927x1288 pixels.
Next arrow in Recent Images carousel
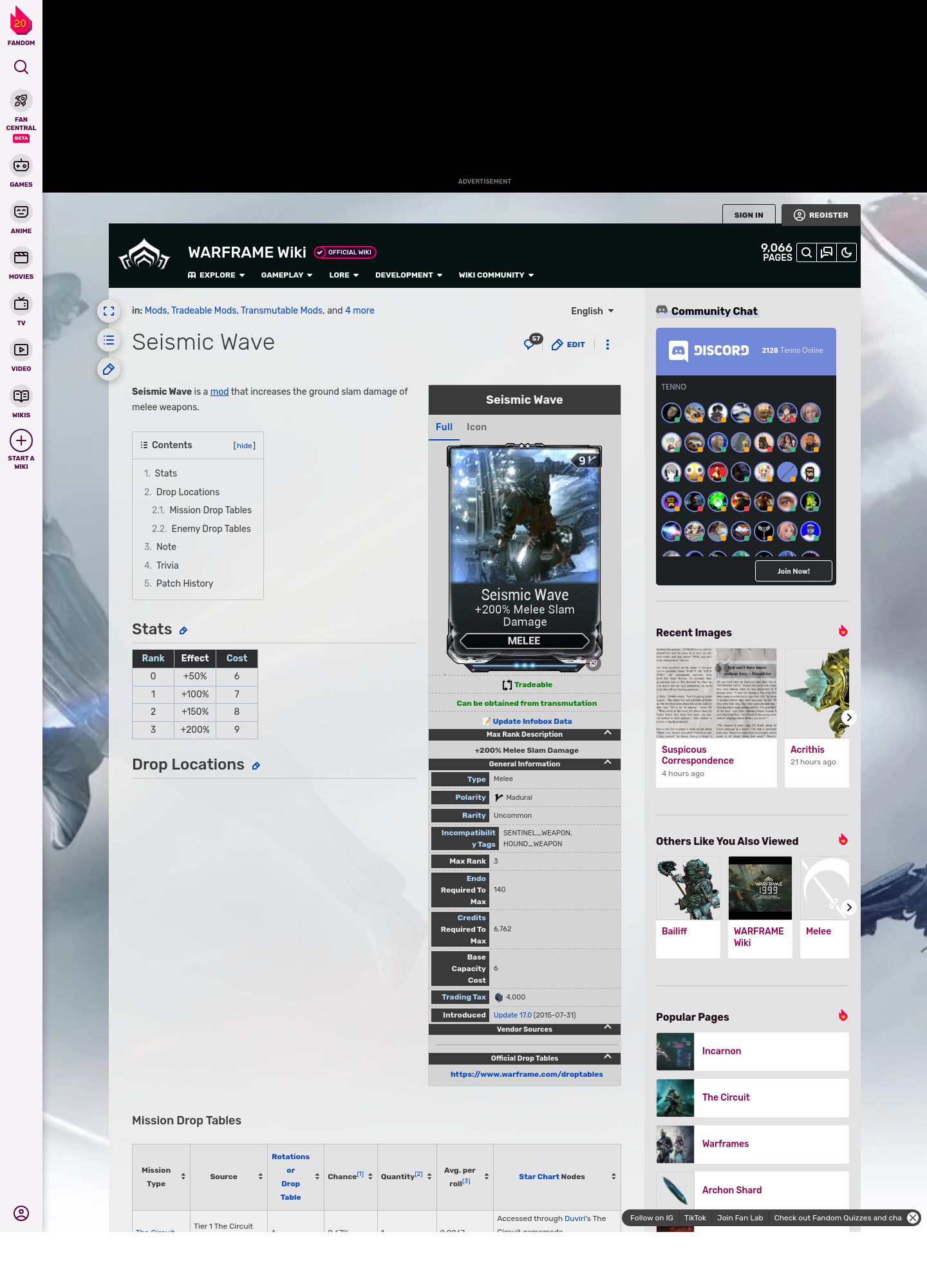pos(849,717)
